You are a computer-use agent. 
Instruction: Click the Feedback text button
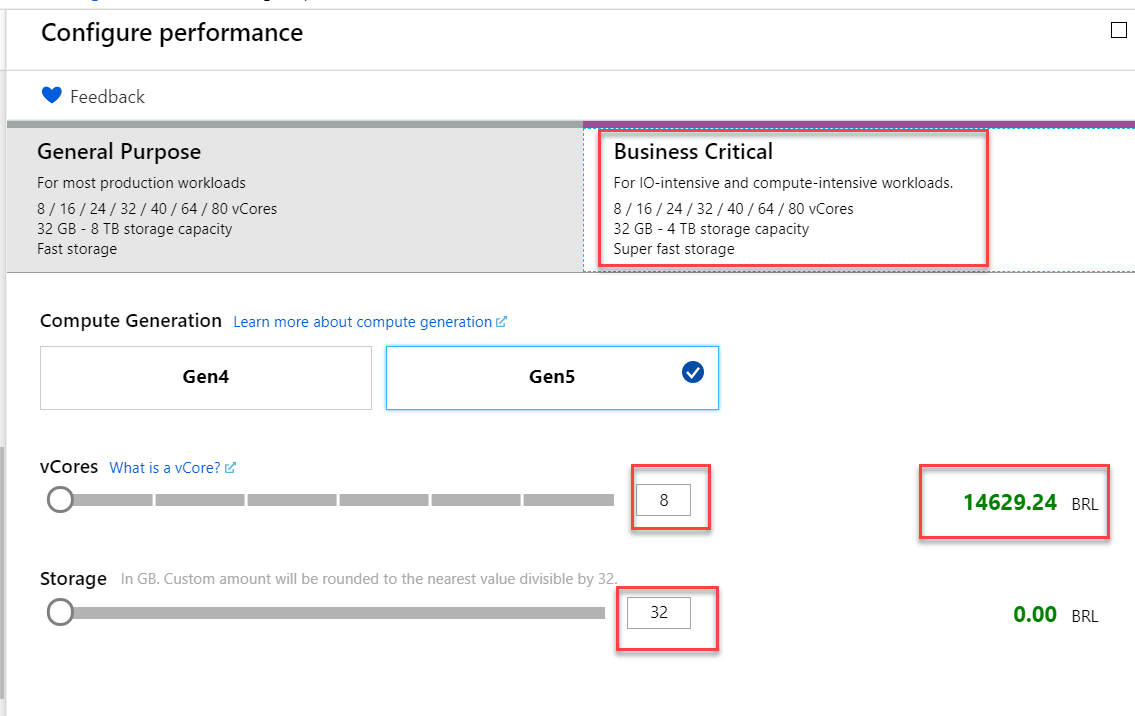coord(107,97)
